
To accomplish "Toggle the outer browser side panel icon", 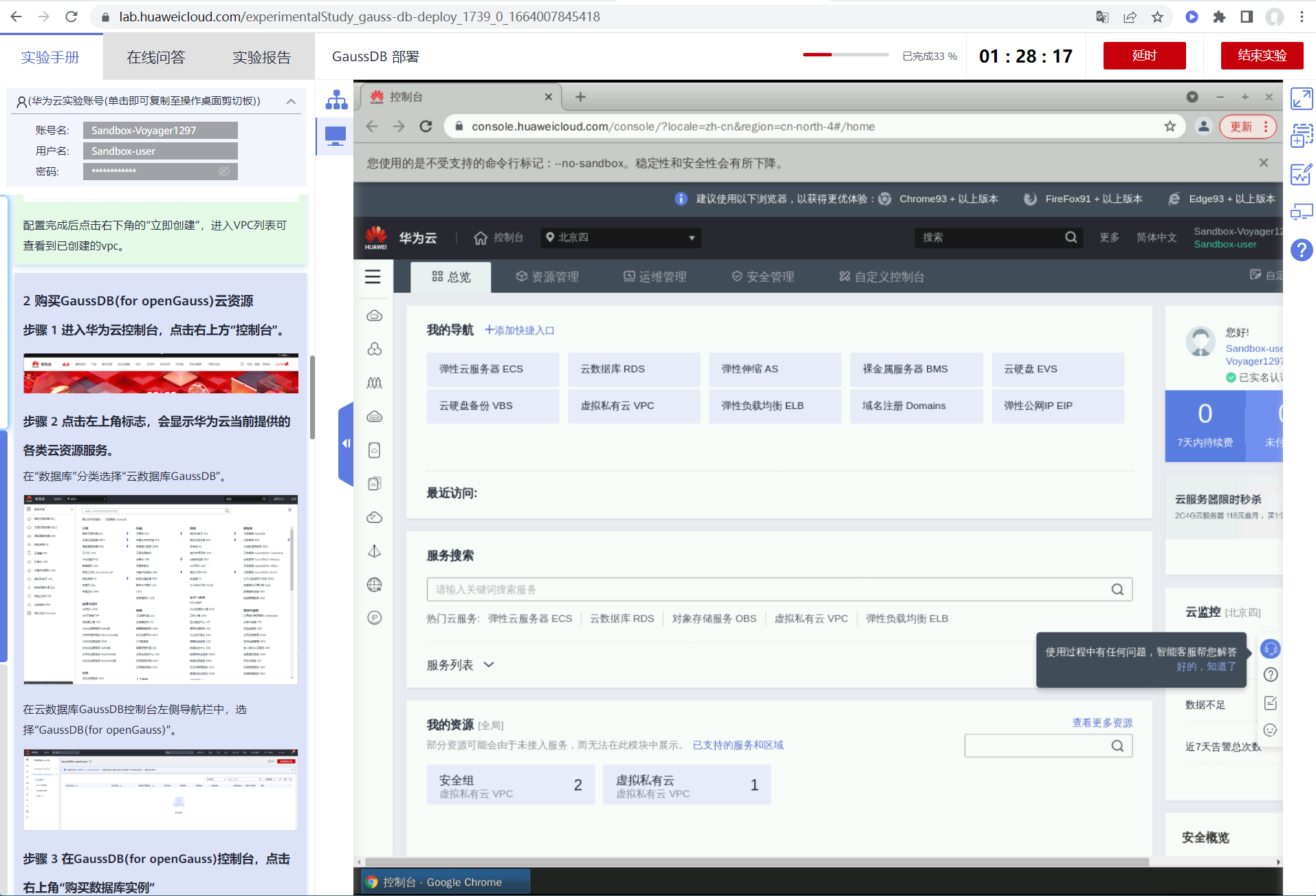I will [x=1247, y=17].
